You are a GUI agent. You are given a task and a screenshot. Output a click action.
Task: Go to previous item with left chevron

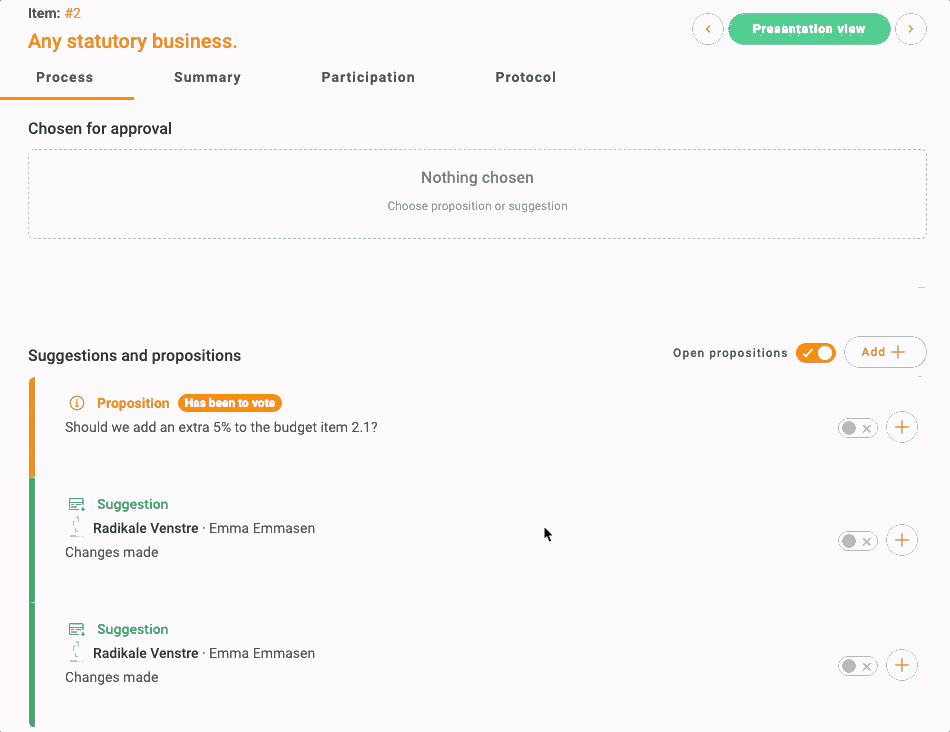click(x=708, y=29)
